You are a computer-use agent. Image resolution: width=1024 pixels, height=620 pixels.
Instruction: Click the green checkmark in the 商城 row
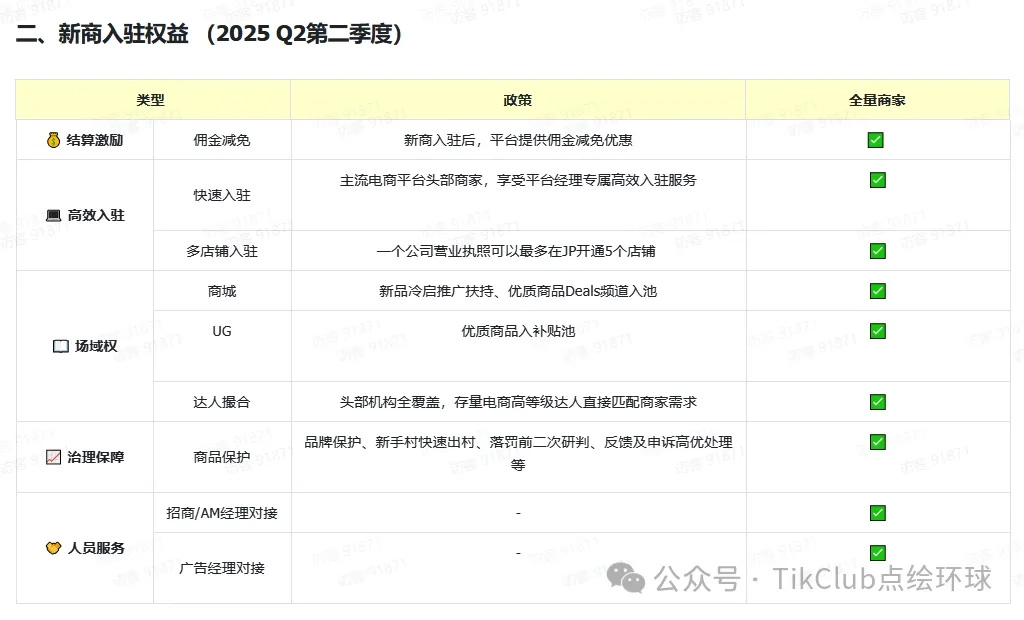pyautogui.click(x=877, y=291)
